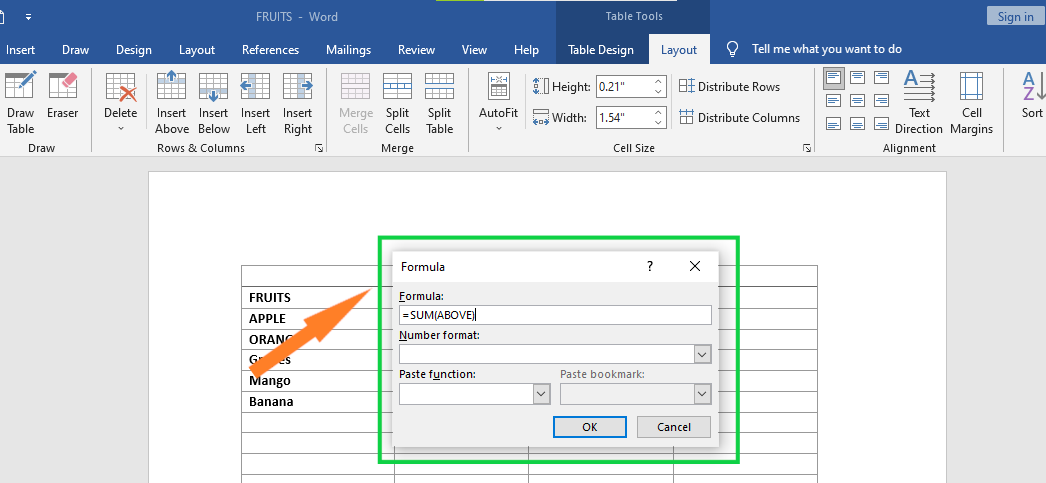Switch to the Table Design tab
Viewport: 1046px width, 483px height.
click(x=601, y=50)
